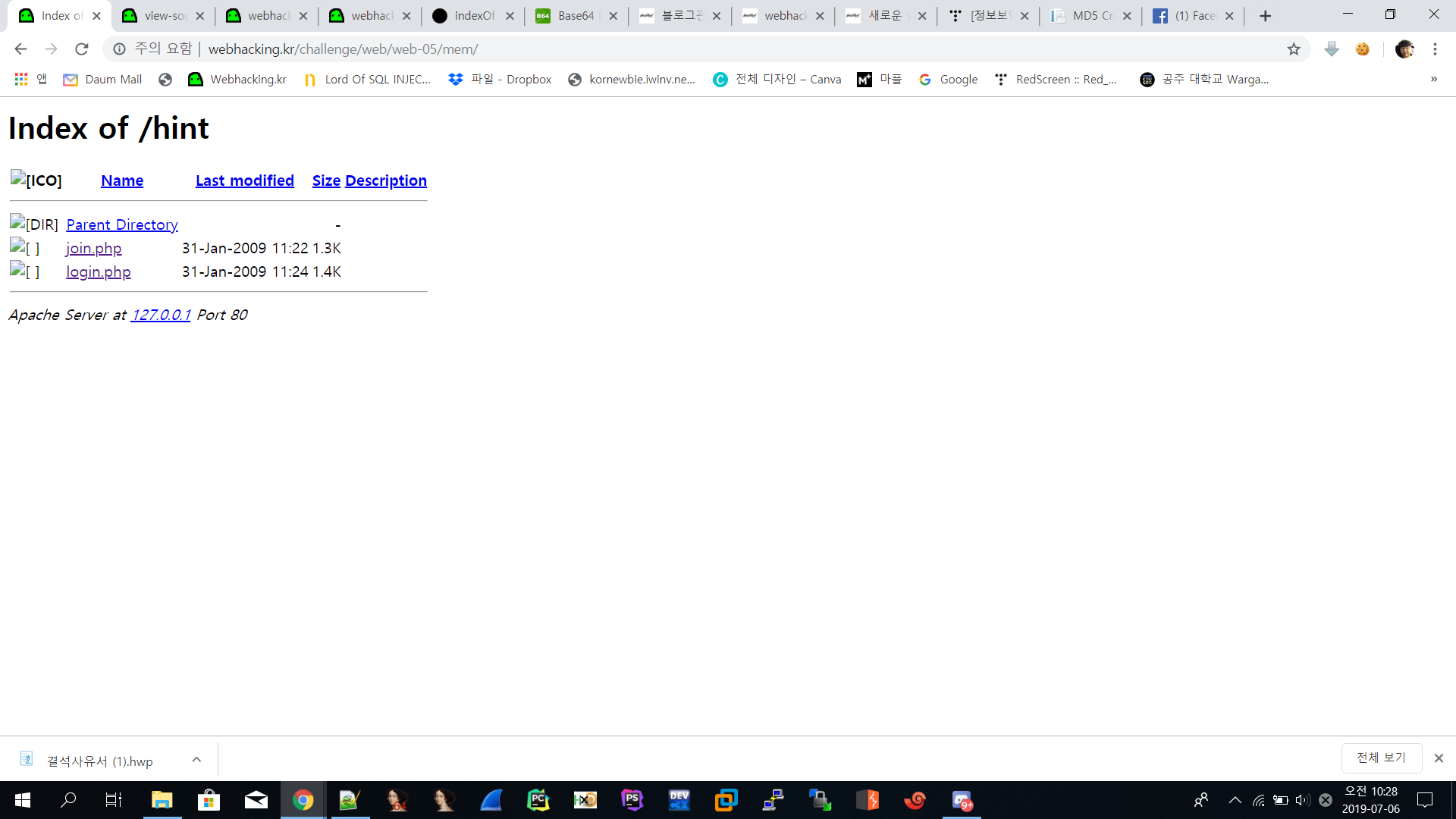The width and height of the screenshot is (1456, 819).
Task: Go to Parent Directory
Action: pos(121,224)
